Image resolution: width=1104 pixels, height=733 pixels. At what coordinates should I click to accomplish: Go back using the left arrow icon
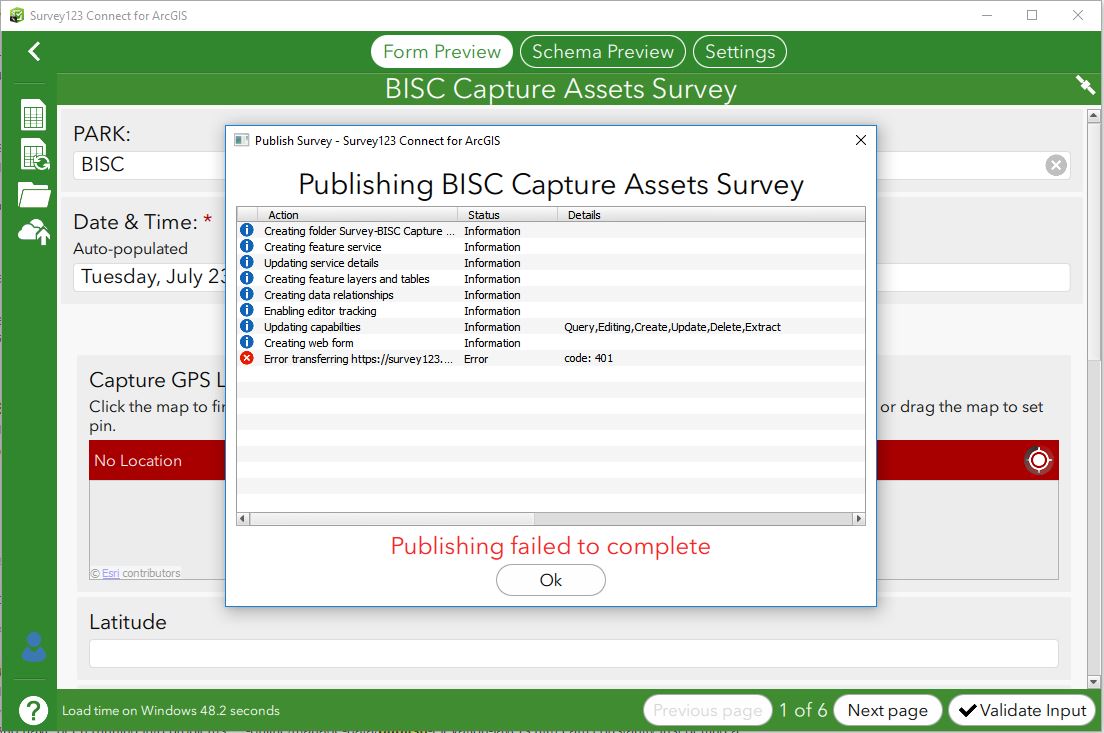(x=34, y=51)
